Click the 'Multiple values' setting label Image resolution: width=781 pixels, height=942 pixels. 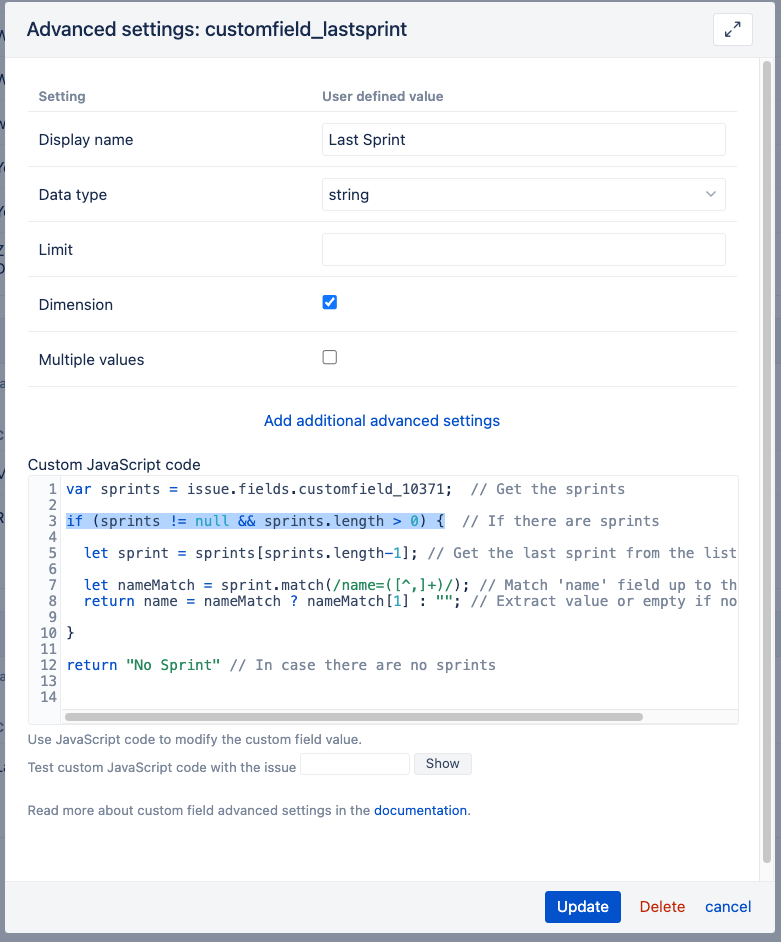click(x=91, y=359)
